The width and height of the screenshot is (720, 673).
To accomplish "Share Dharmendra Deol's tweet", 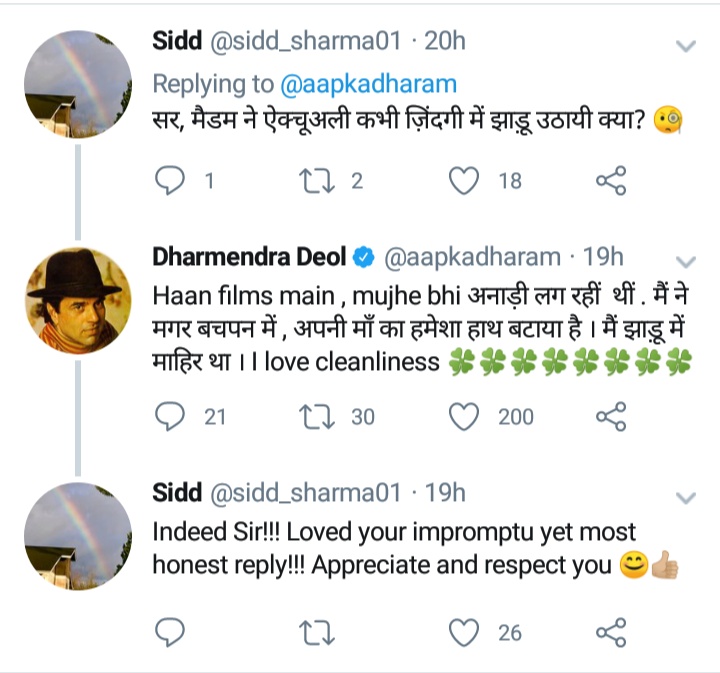I will (x=610, y=416).
